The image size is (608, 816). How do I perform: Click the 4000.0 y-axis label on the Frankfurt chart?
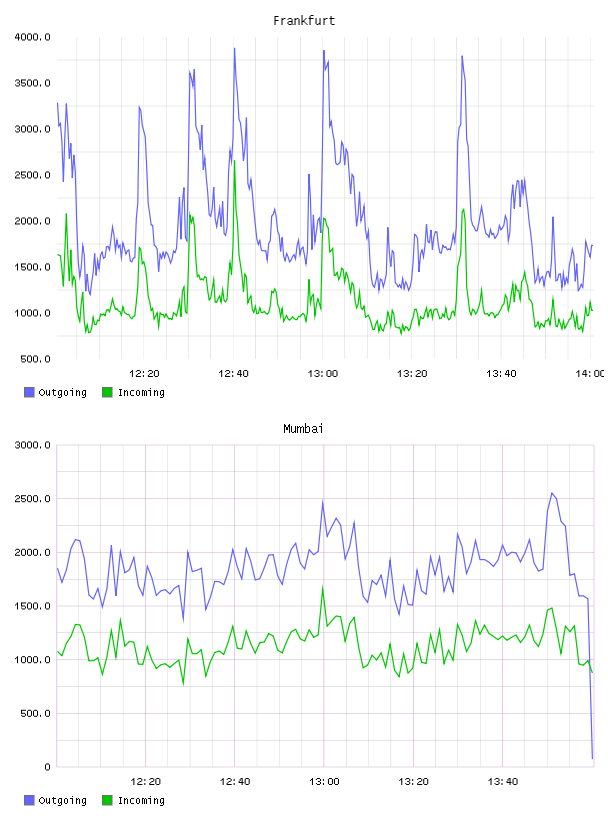pyautogui.click(x=32, y=37)
